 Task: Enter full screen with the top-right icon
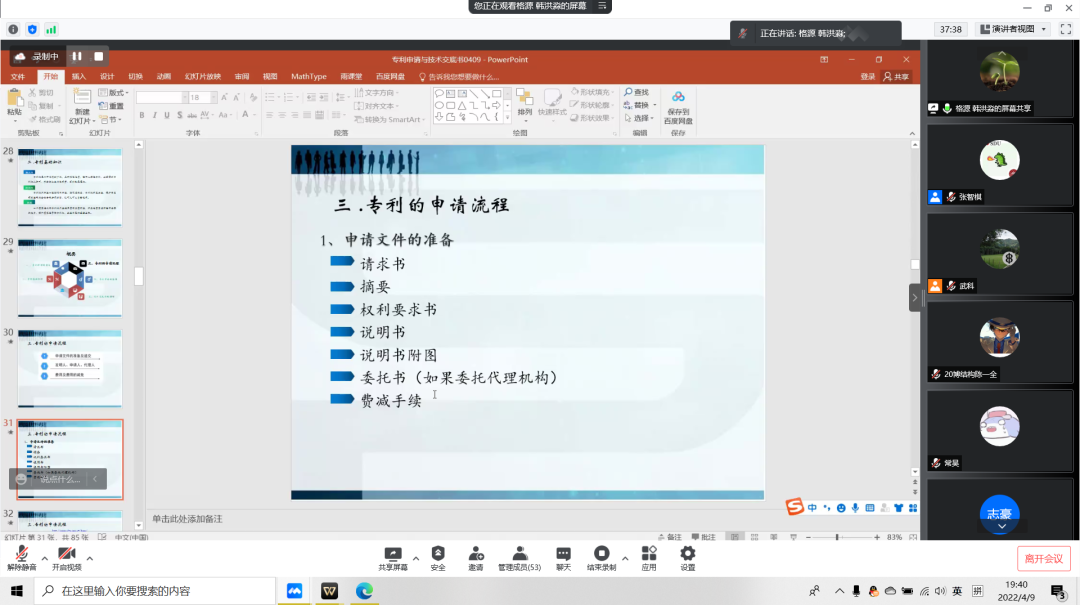click(1064, 29)
